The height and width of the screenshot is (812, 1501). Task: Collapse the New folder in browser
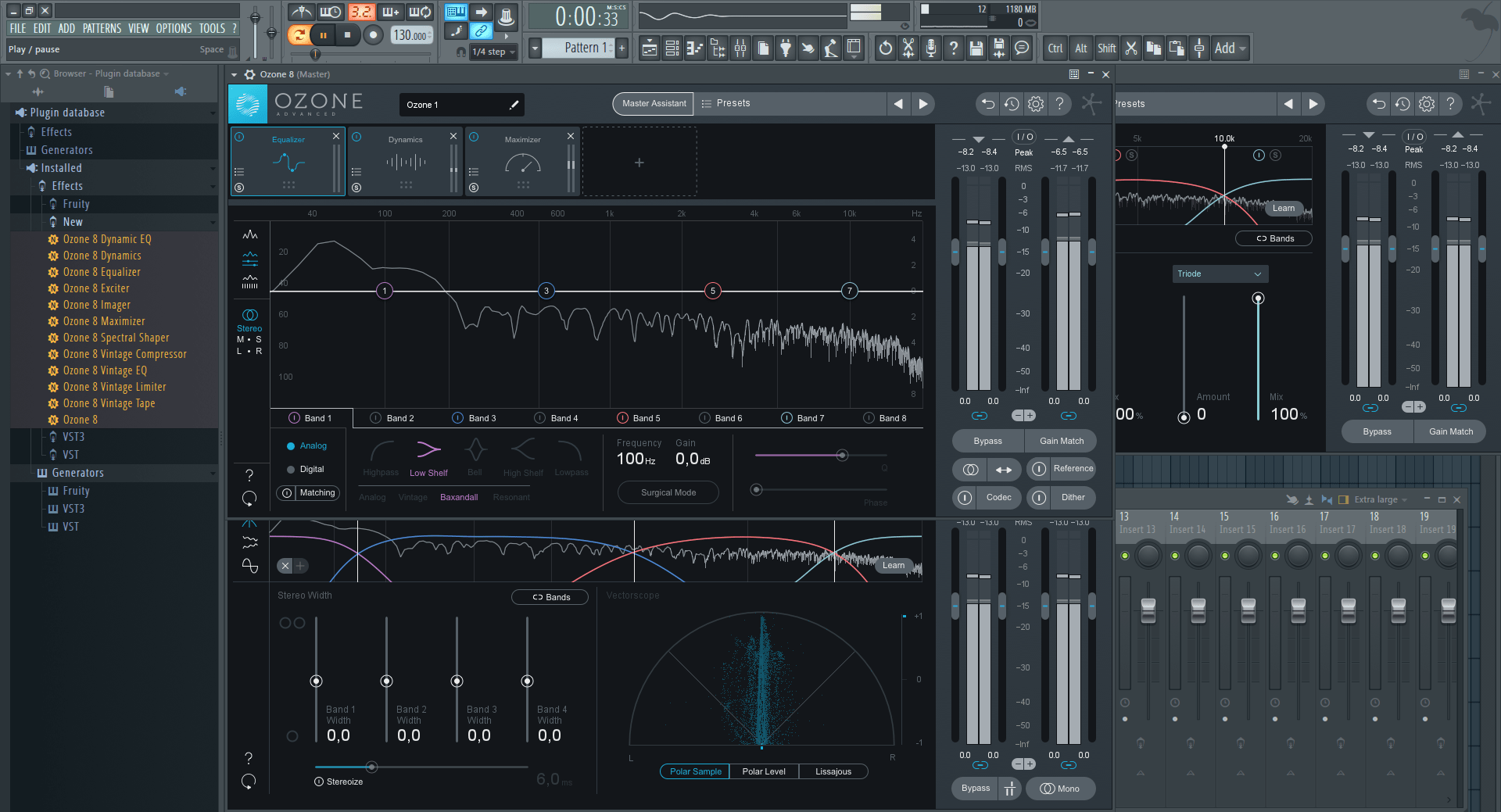(213, 223)
